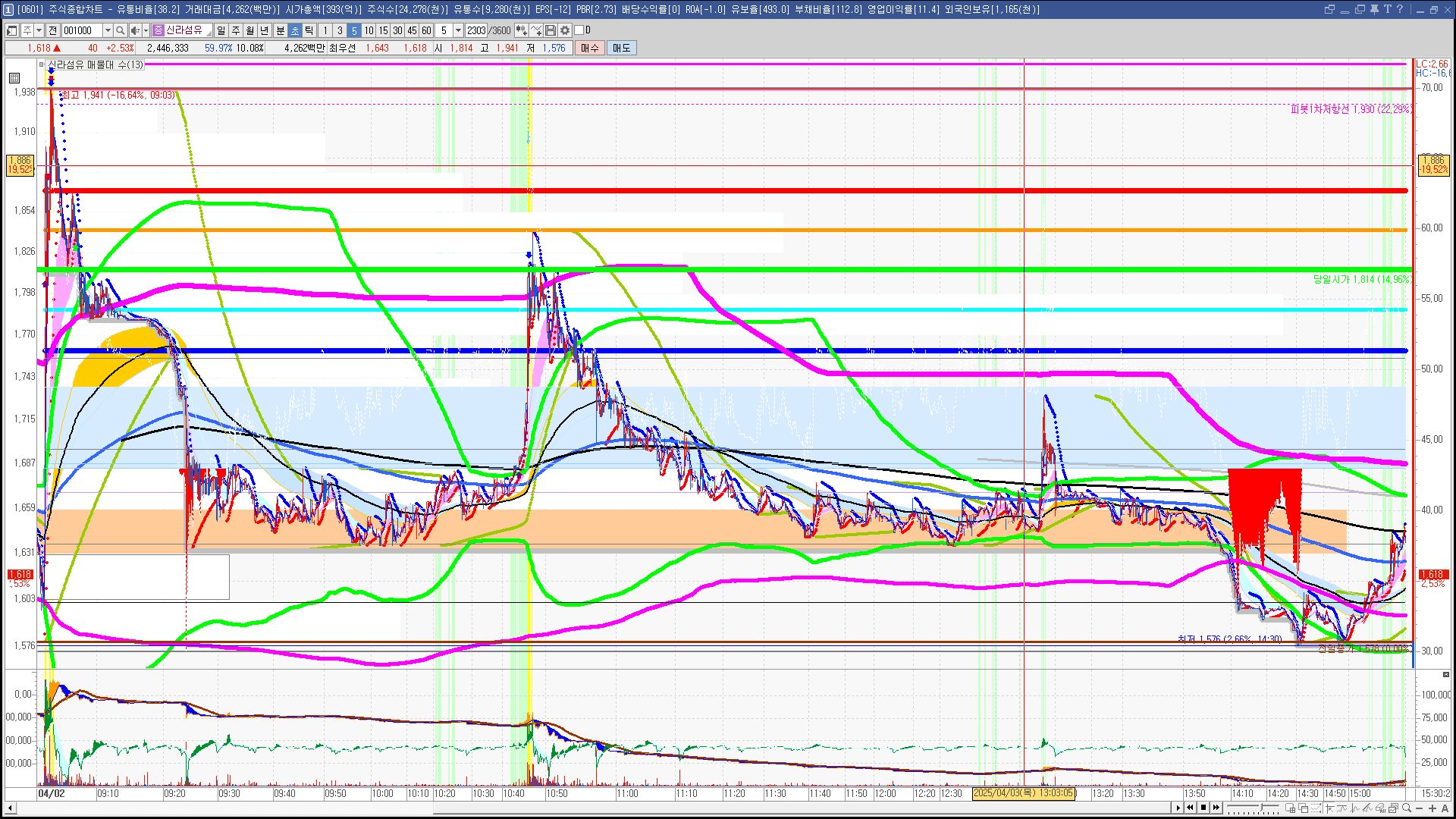Click the stock code search magnifier icon

pyautogui.click(x=121, y=30)
